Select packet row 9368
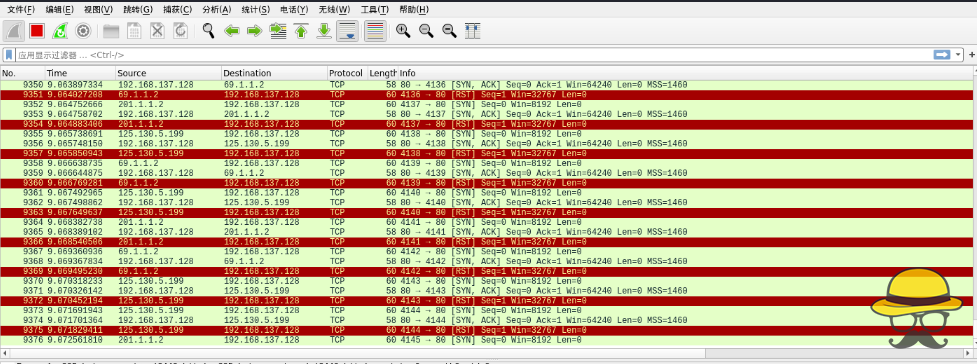The image size is (979, 364). pos(487,261)
